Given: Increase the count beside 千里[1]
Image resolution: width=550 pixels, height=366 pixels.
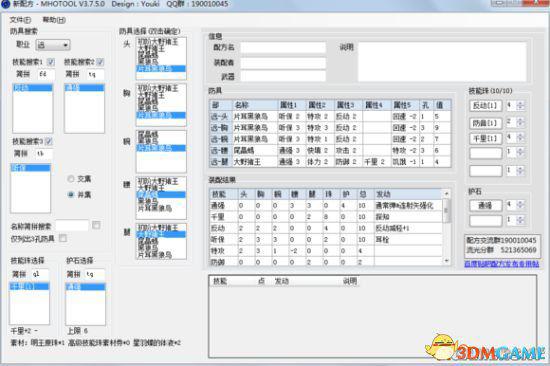Looking at the screenshot, I should coord(521,136).
